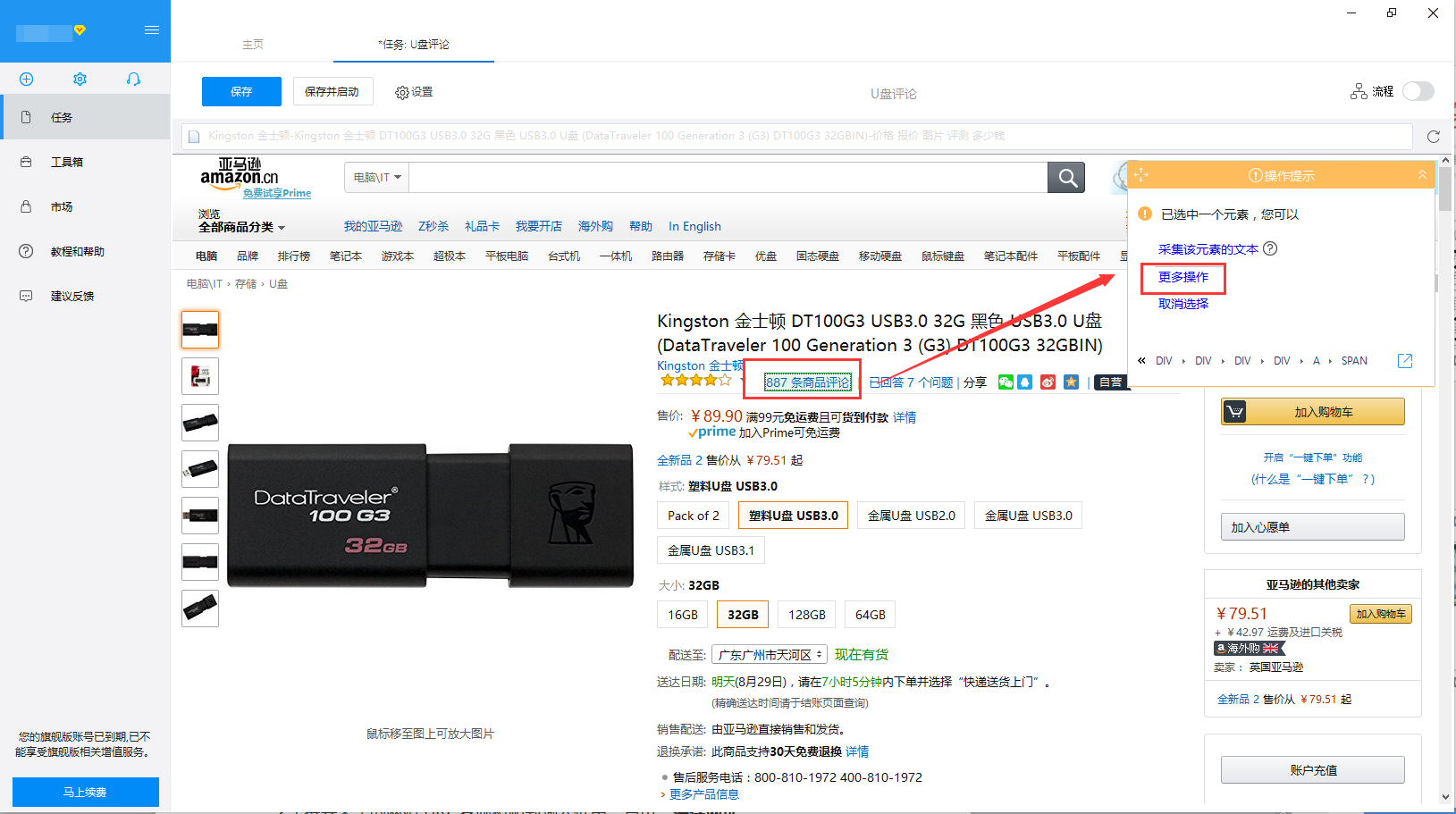
Task: Click the 马上续费 button
Action: (x=86, y=792)
